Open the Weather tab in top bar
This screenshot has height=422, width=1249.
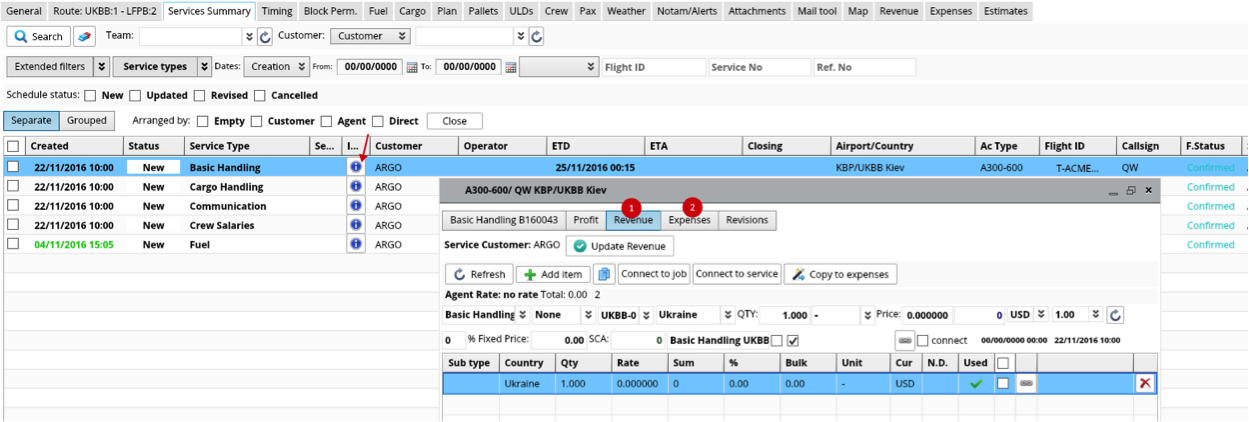(626, 11)
